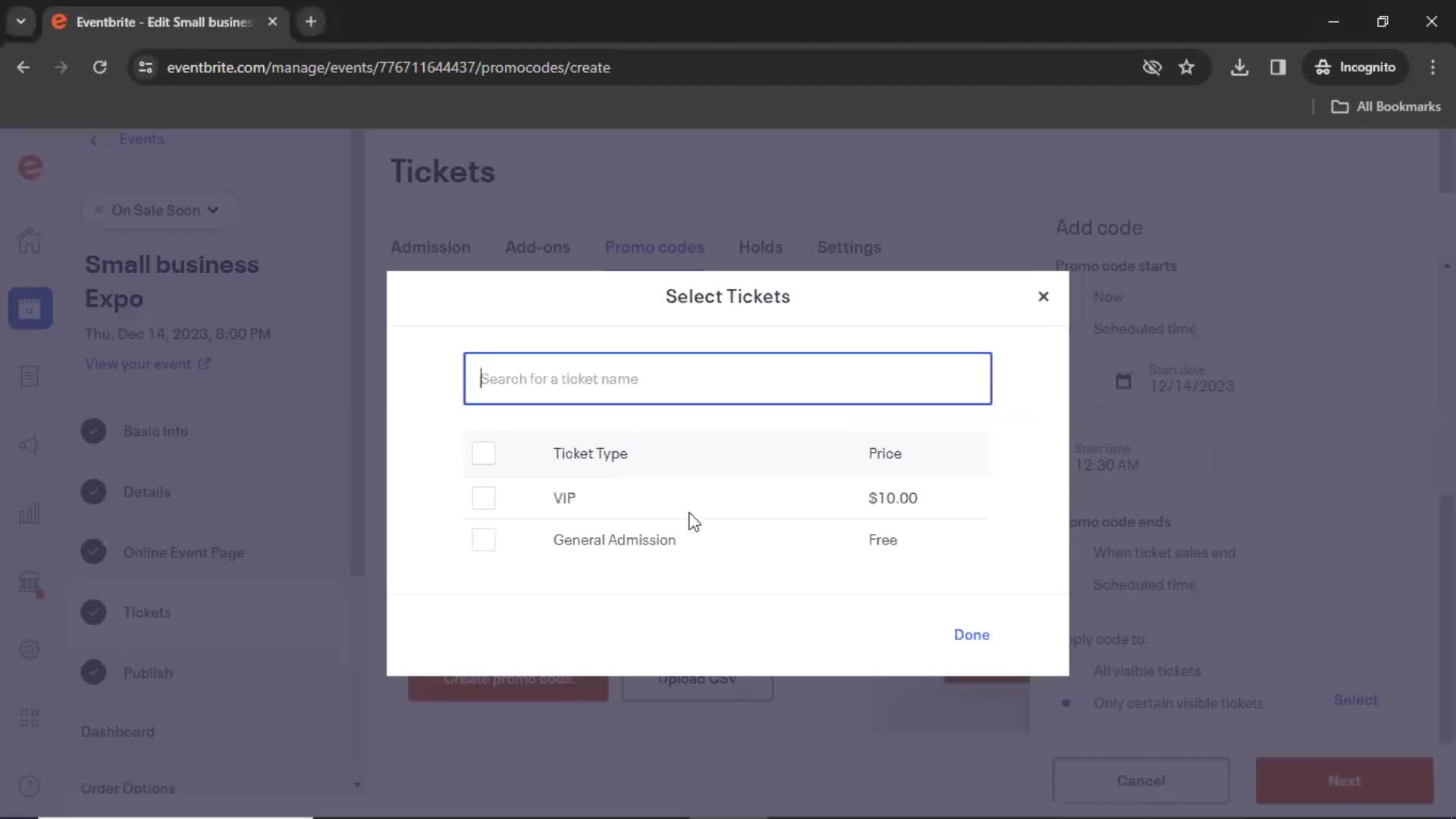The height and width of the screenshot is (819, 1456).
Task: Open the Events calendar icon in the sidebar
Action: (30, 308)
